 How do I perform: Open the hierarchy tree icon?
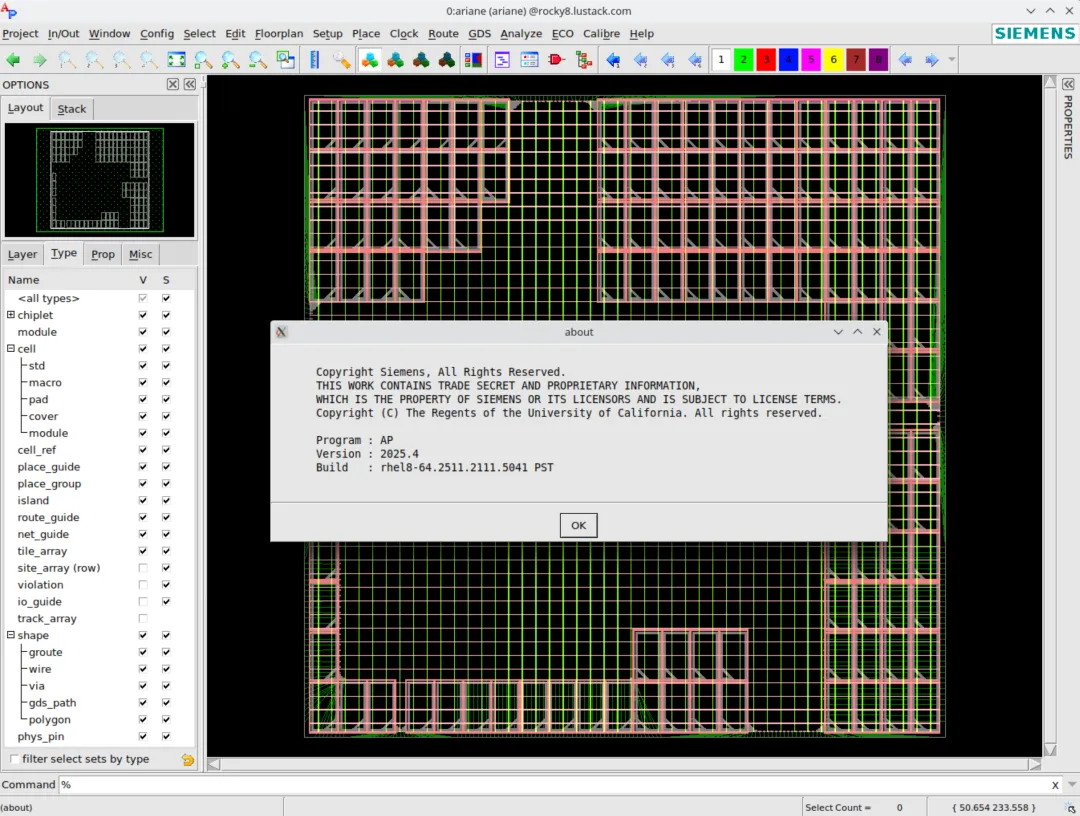[x=584, y=60]
